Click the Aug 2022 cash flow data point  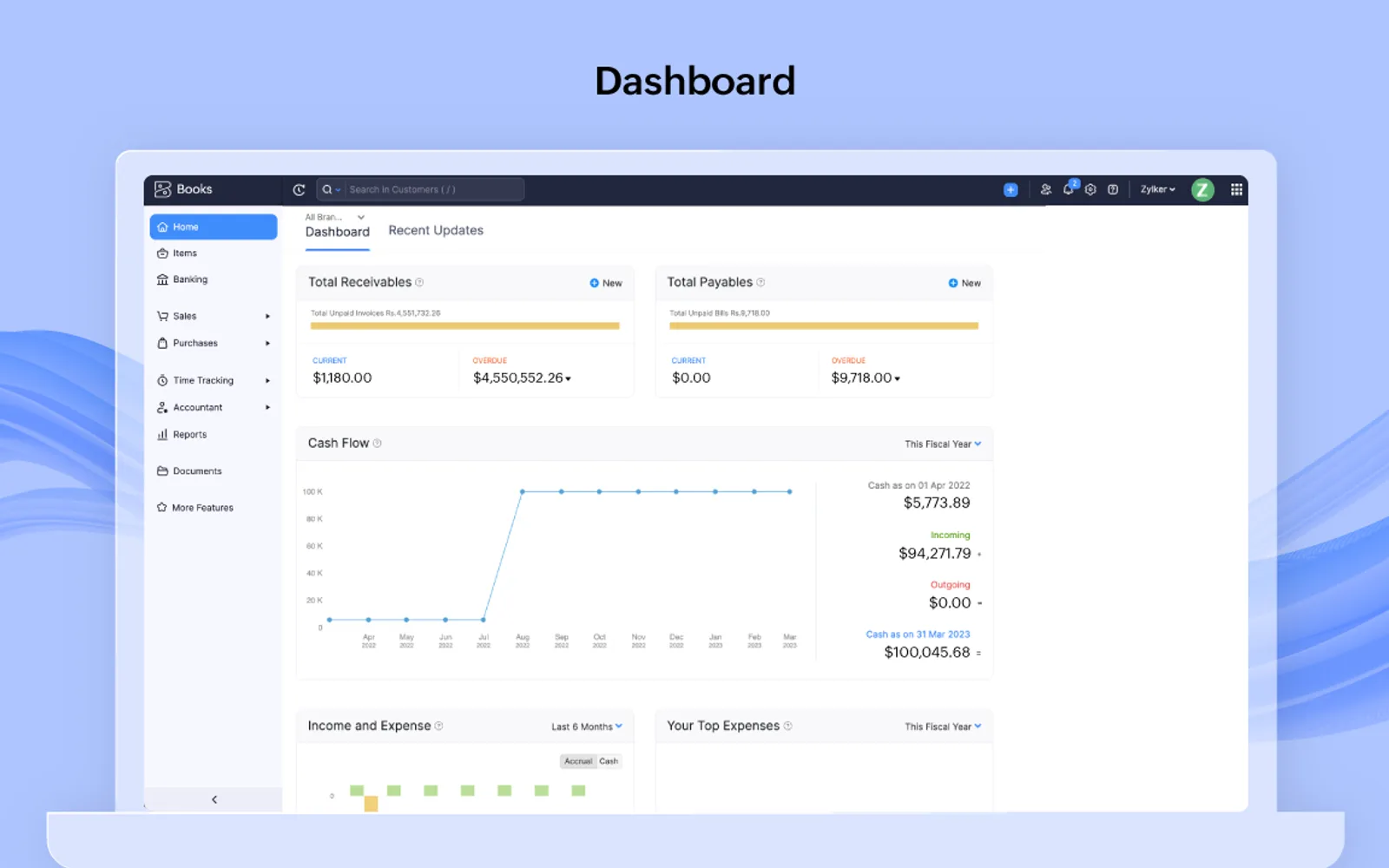click(522, 492)
